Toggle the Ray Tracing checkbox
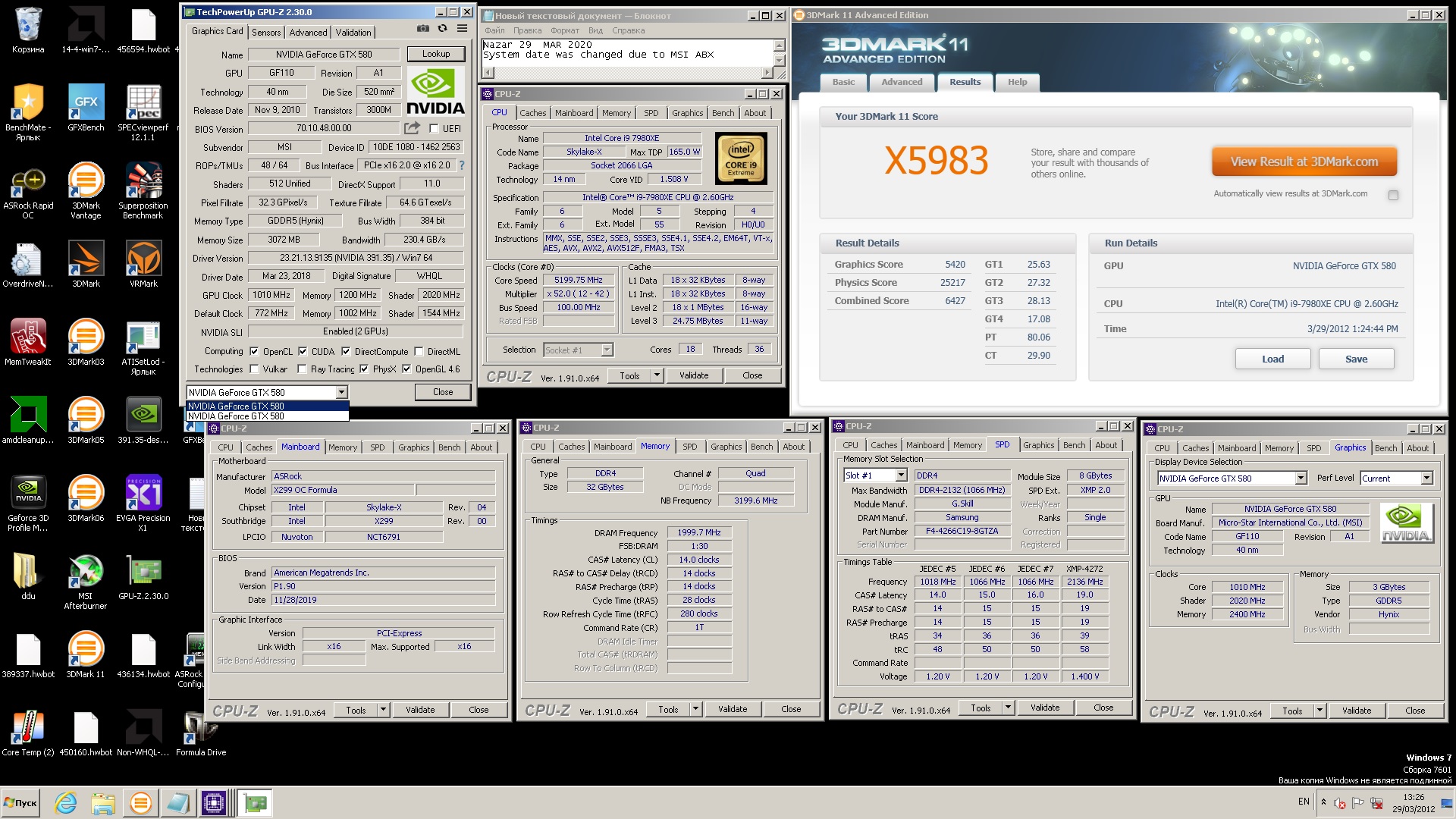 click(x=302, y=369)
